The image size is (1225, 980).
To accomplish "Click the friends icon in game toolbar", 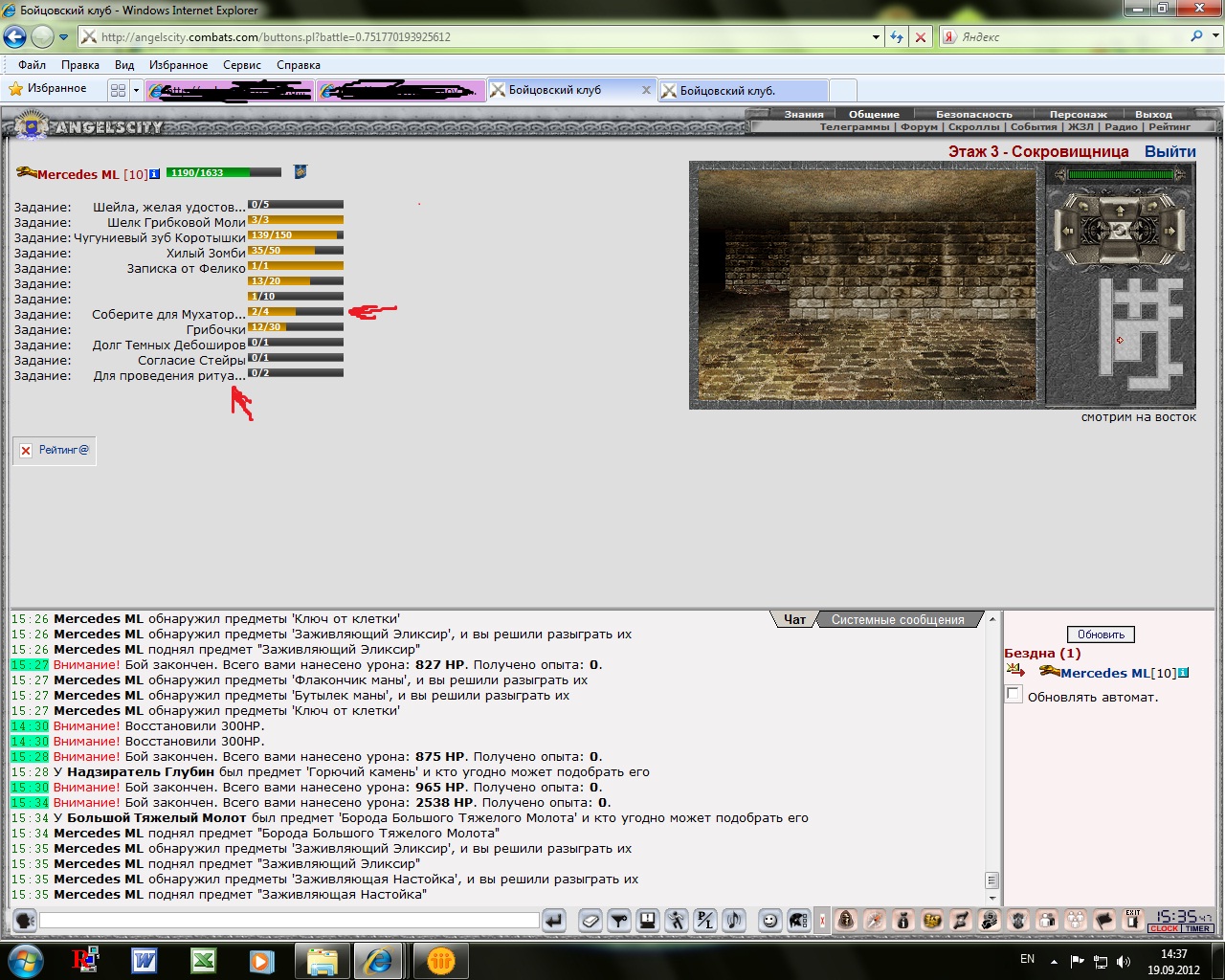I will pos(1047,921).
